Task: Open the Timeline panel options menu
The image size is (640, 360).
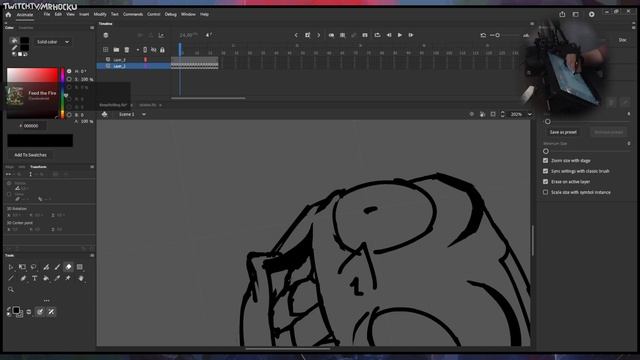Action: [532, 24]
